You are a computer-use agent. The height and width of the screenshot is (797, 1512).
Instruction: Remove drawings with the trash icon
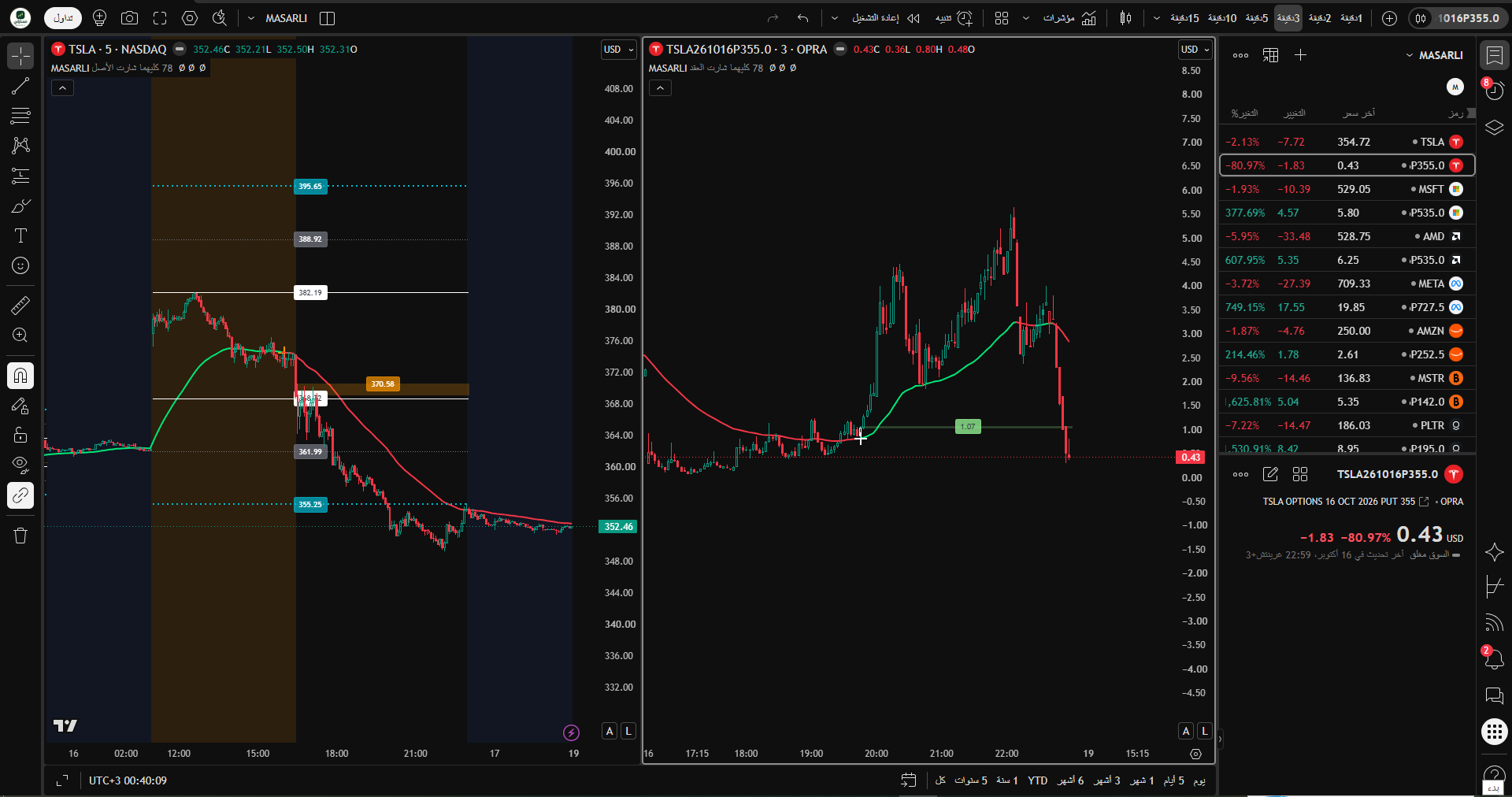pyautogui.click(x=20, y=536)
